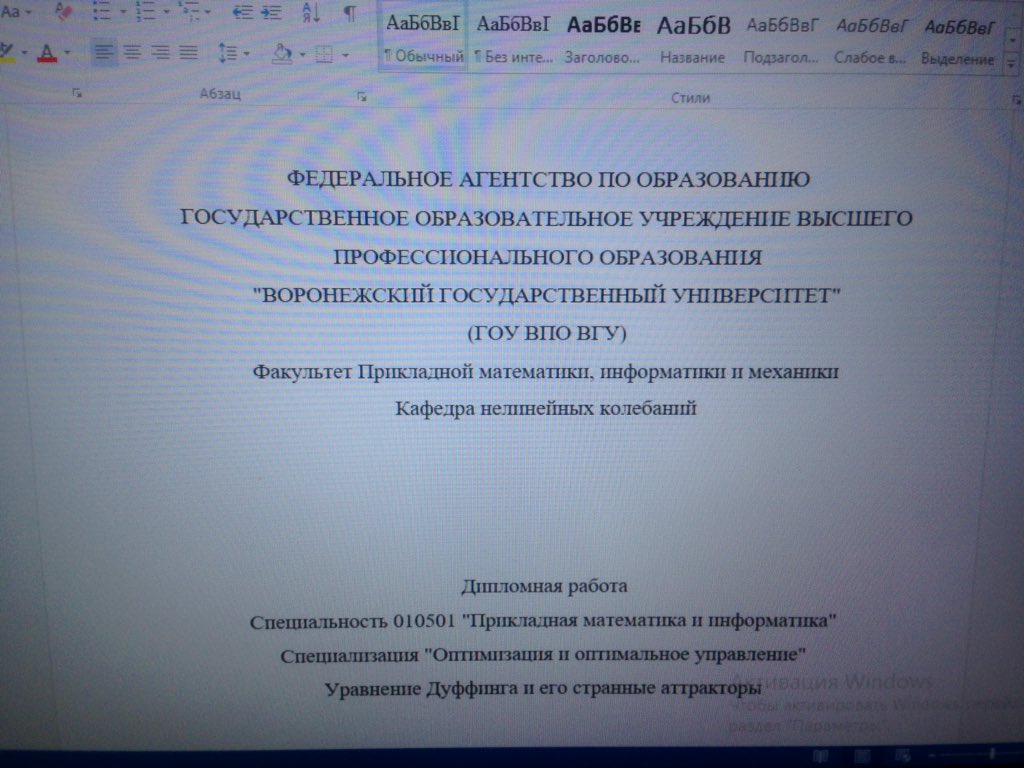Toggle align text left
The width and height of the screenshot is (1024, 768).
pos(103,52)
